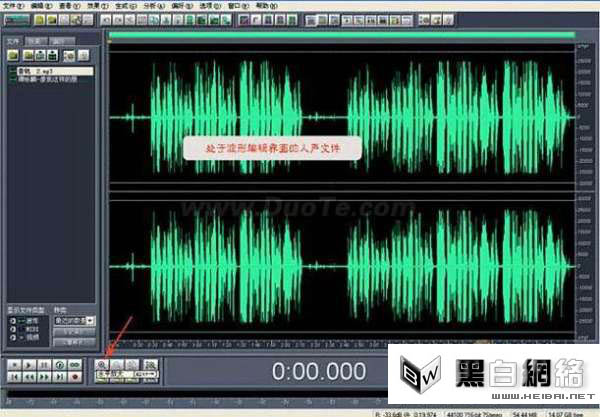Click the Loop play infinity button
This screenshot has width=600, height=417.
[75, 365]
